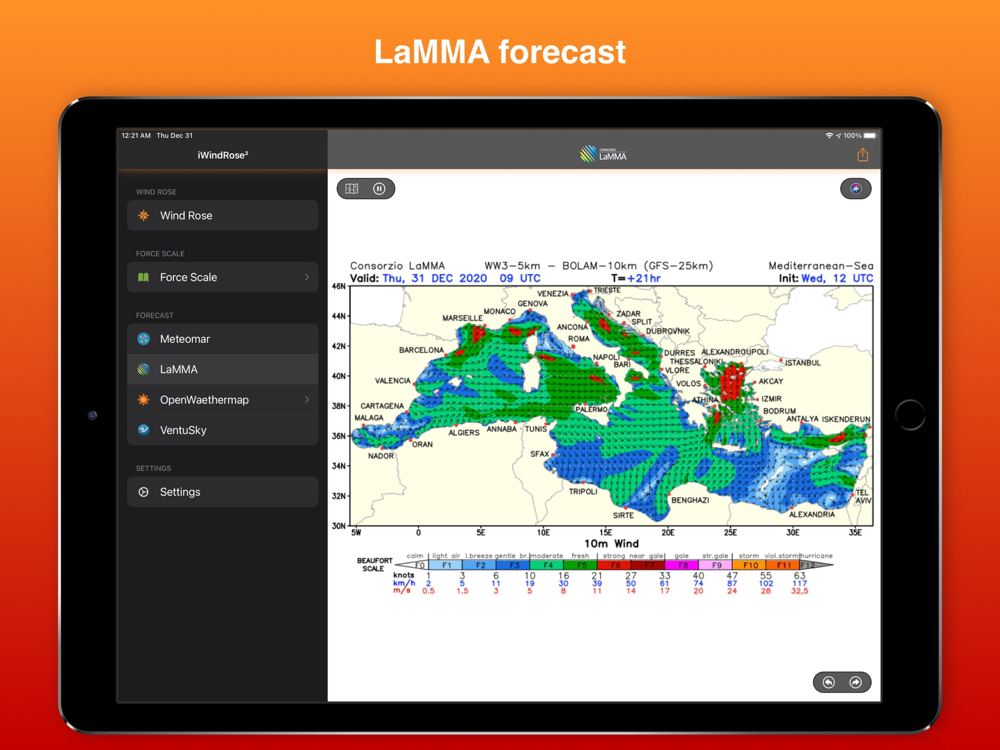The image size is (1000, 750).
Task: Click the Consorzio LaMMA logo in header
Action: 603,154
